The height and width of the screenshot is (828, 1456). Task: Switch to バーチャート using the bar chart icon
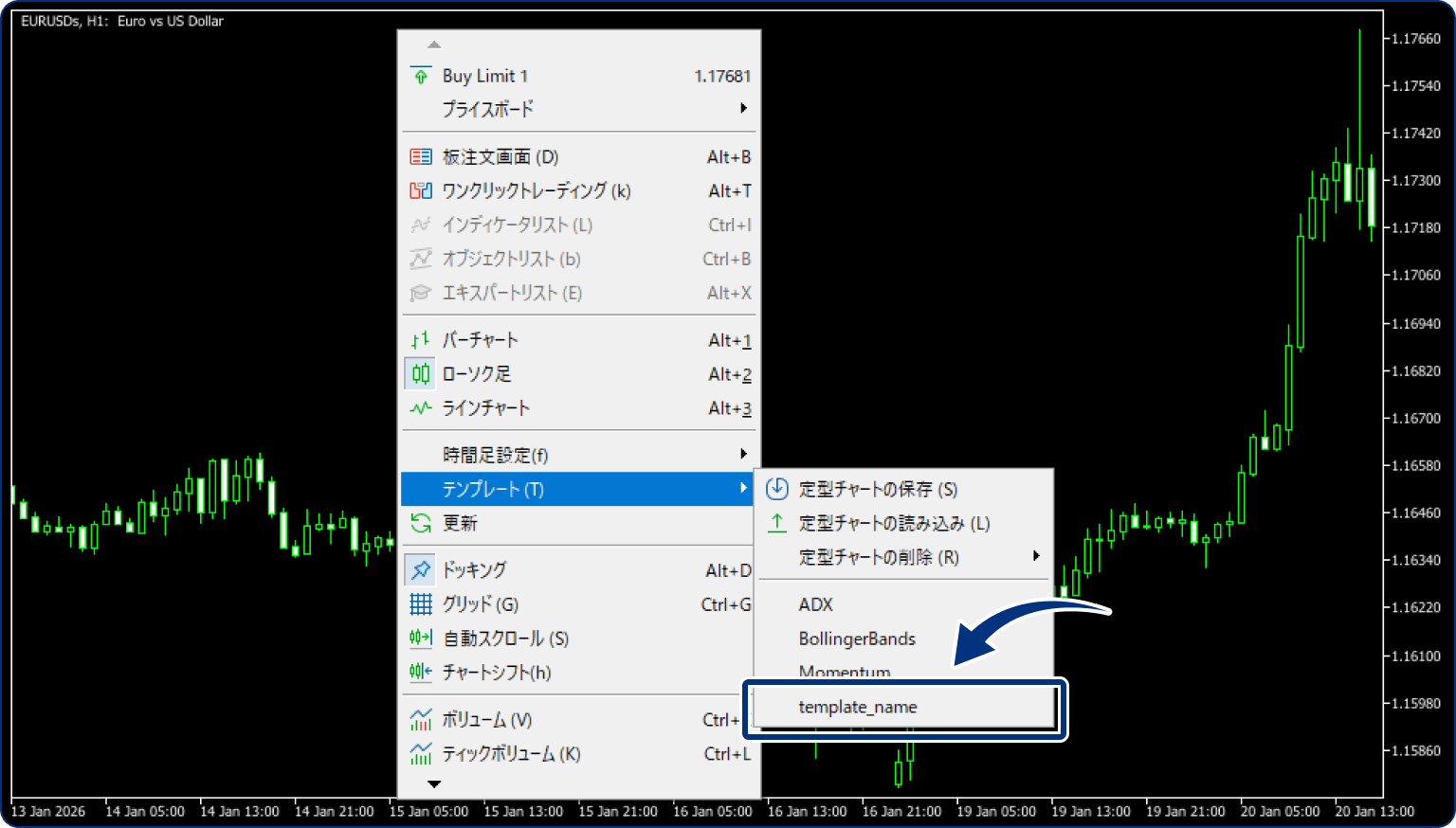coord(420,339)
